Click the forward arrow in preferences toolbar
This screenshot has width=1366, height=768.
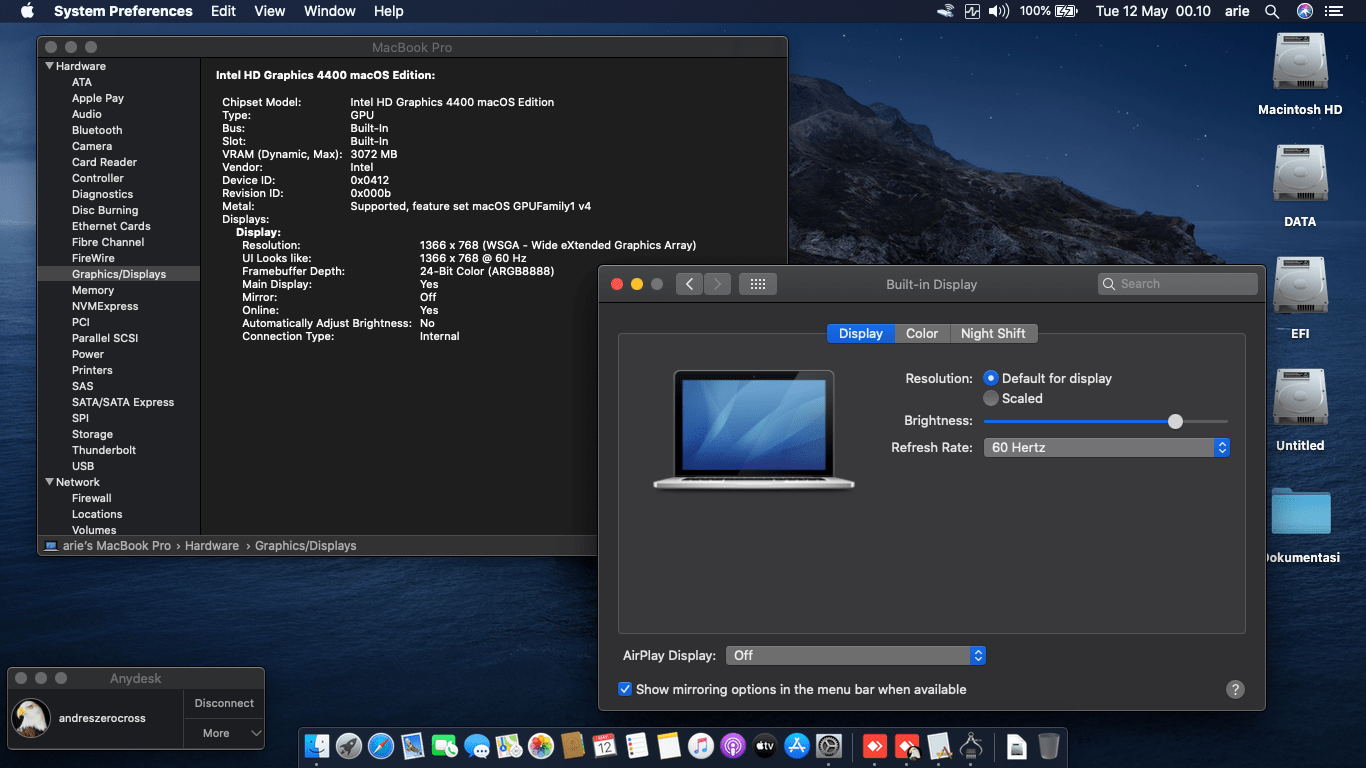pyautogui.click(x=717, y=284)
